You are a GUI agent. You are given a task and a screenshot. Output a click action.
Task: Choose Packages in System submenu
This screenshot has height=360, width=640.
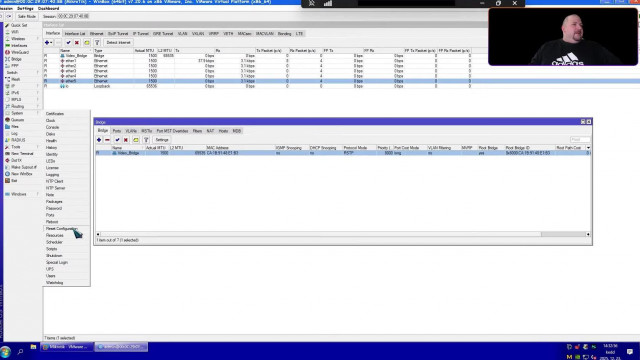[x=54, y=202]
